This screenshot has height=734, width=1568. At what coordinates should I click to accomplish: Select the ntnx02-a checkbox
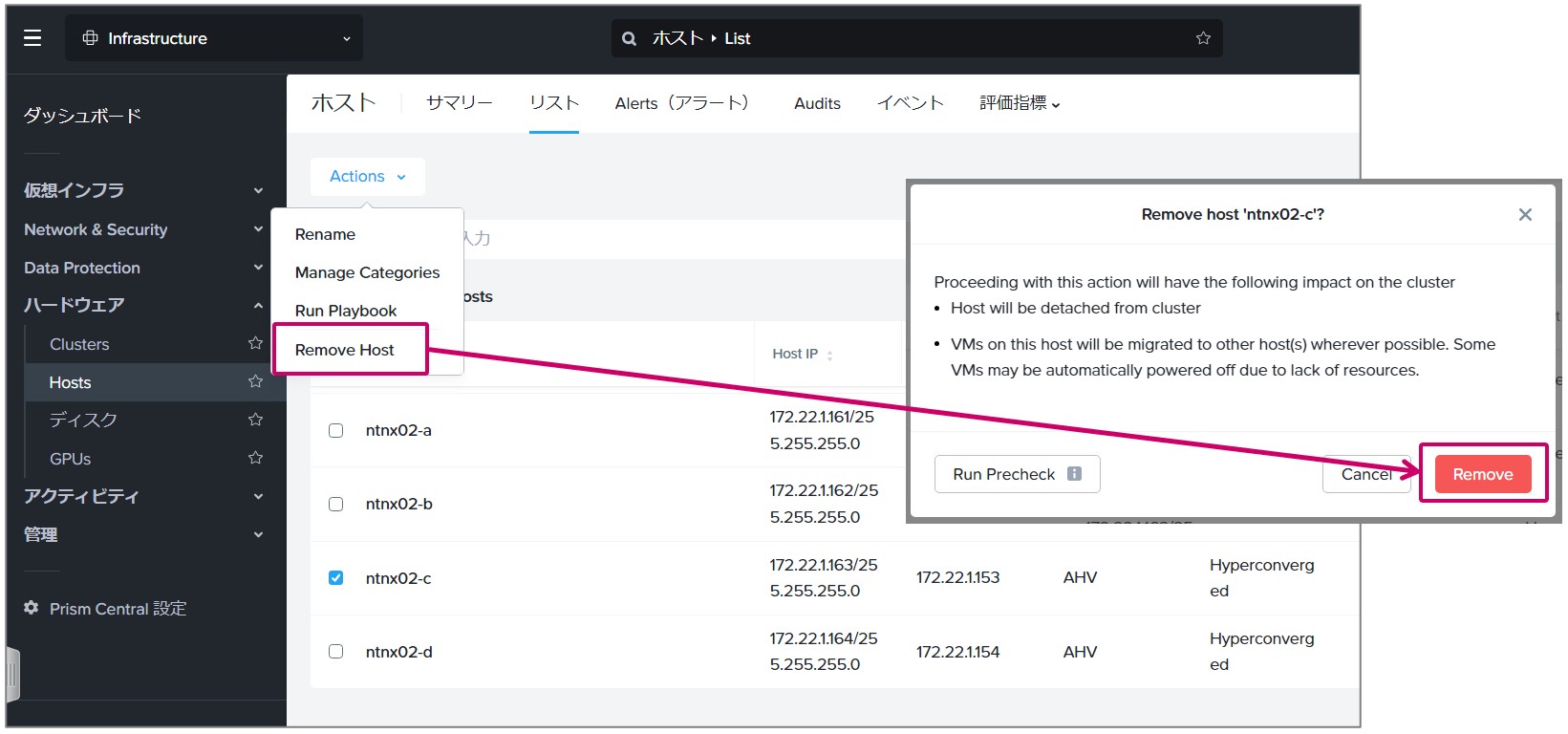[x=335, y=430]
